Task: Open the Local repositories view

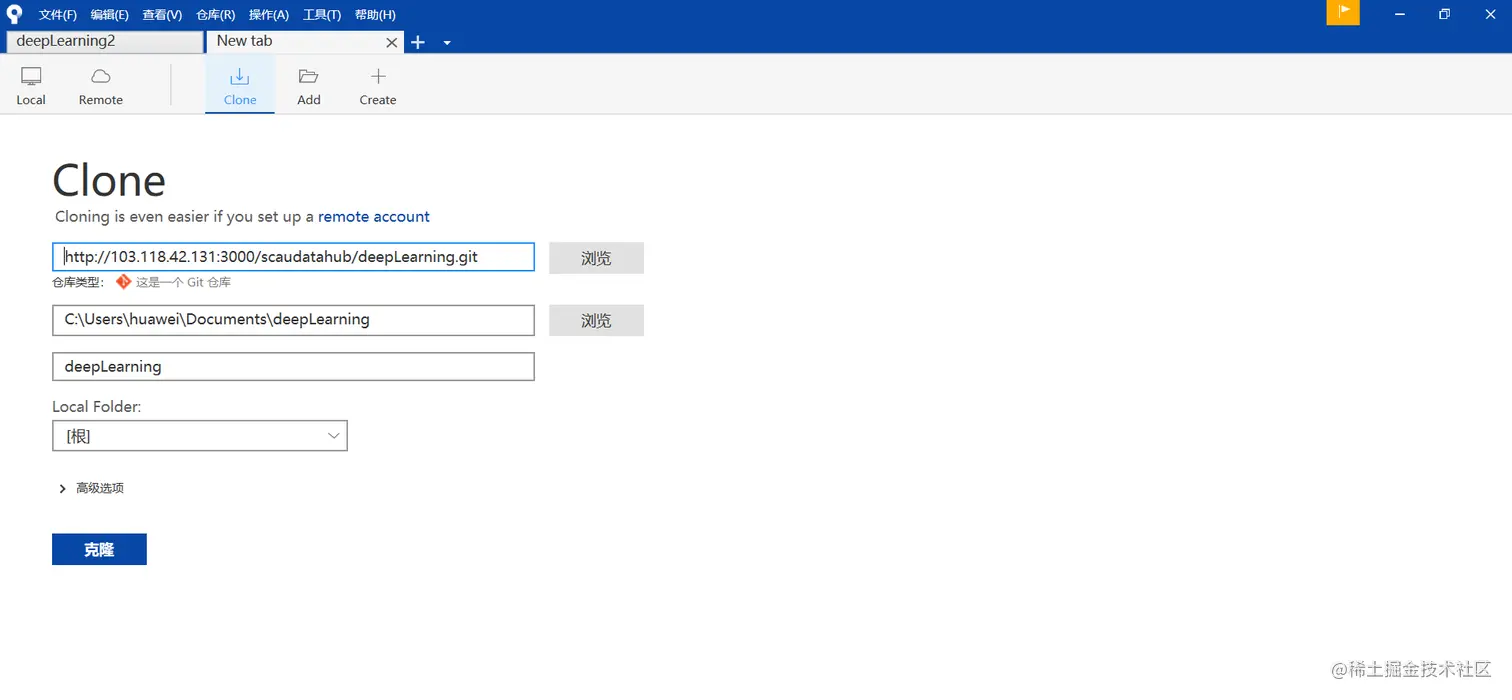Action: (x=31, y=86)
